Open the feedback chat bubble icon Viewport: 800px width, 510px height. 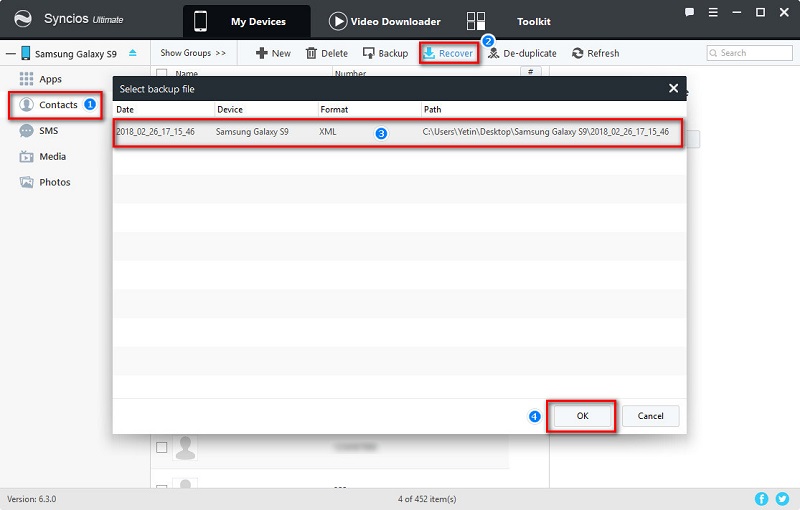[689, 12]
